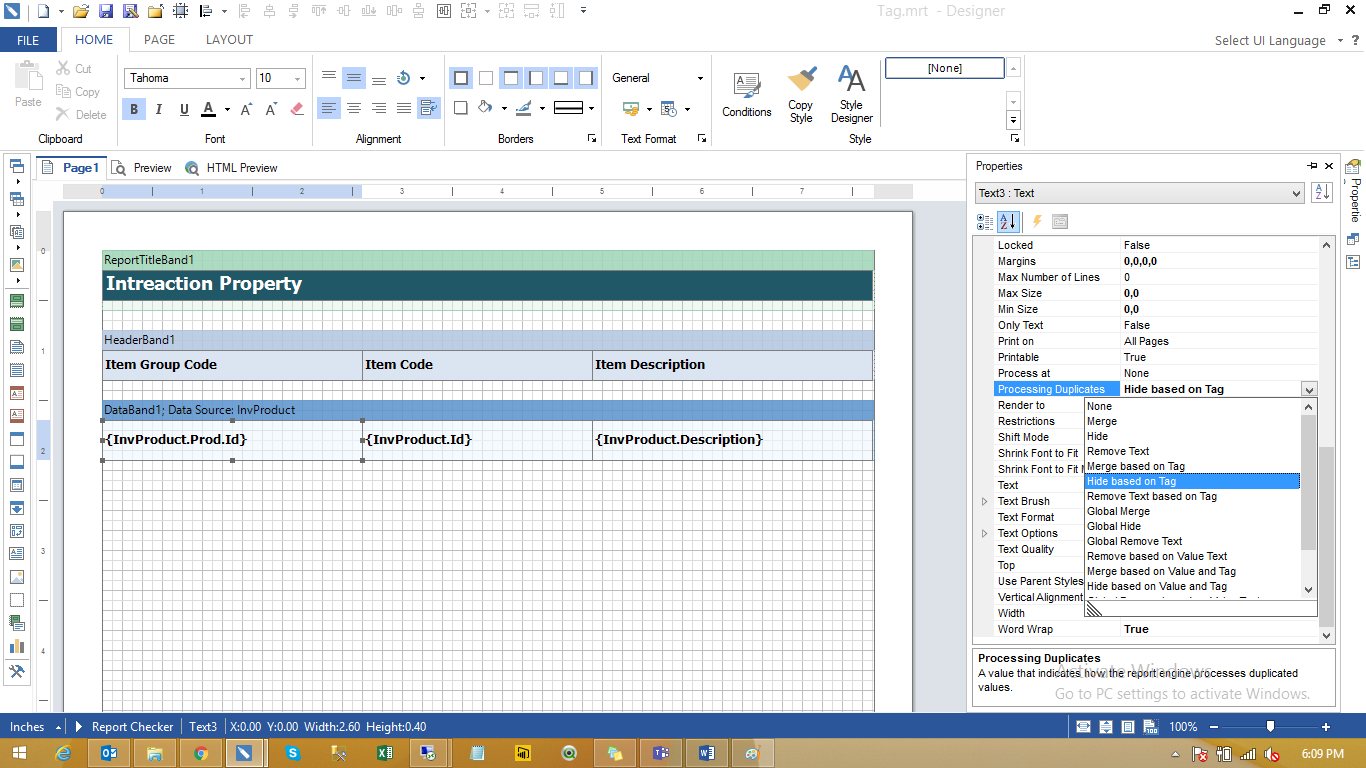Image resolution: width=1366 pixels, height=768 pixels.
Task: Open Microsoft Word from the taskbar
Action: tap(706, 753)
